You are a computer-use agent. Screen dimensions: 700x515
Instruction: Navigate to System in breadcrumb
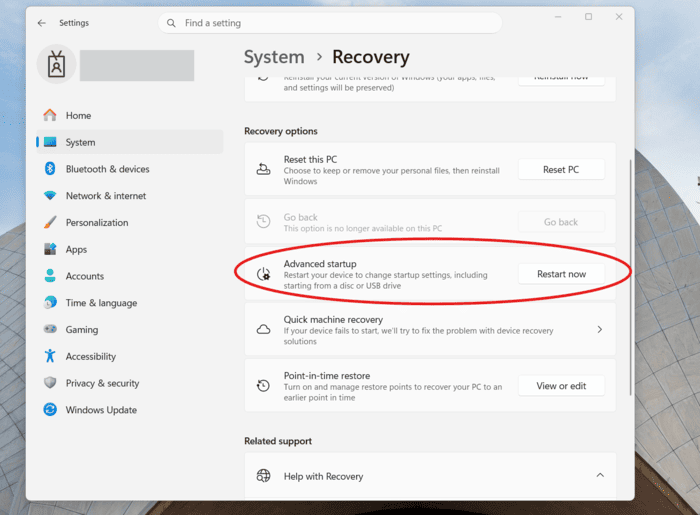274,57
